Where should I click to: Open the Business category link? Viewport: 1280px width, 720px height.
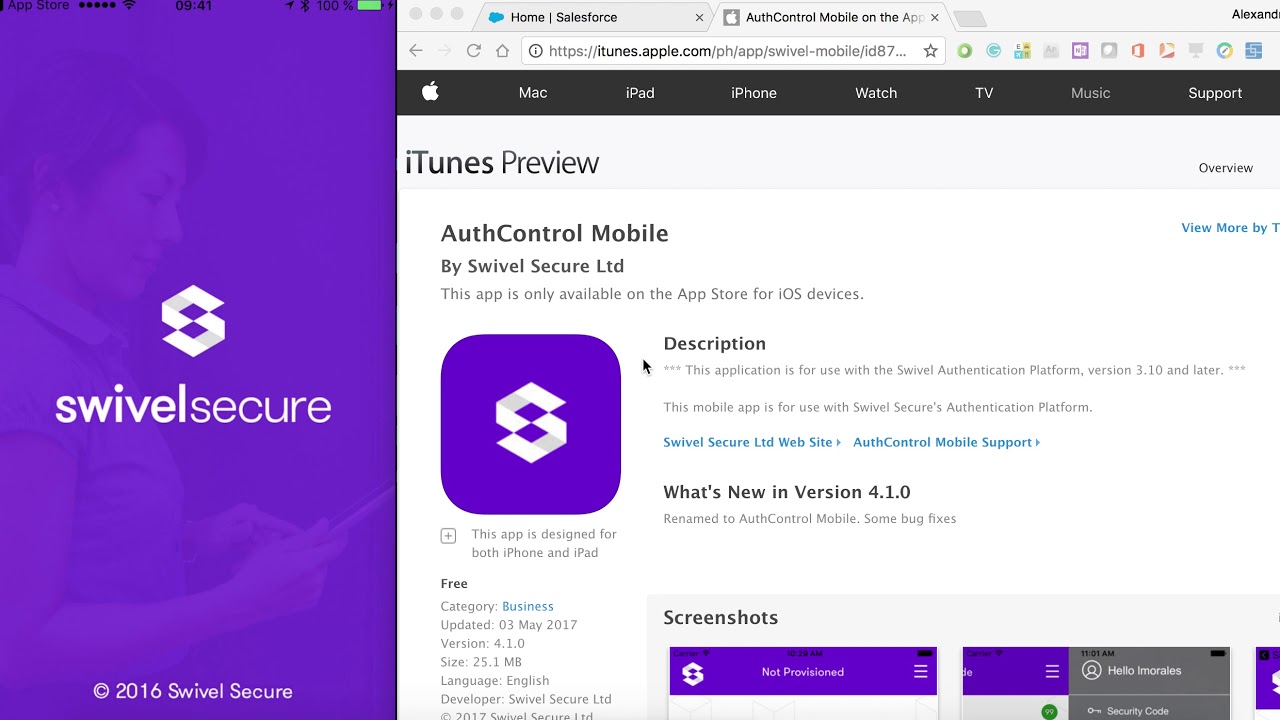pyautogui.click(x=528, y=606)
